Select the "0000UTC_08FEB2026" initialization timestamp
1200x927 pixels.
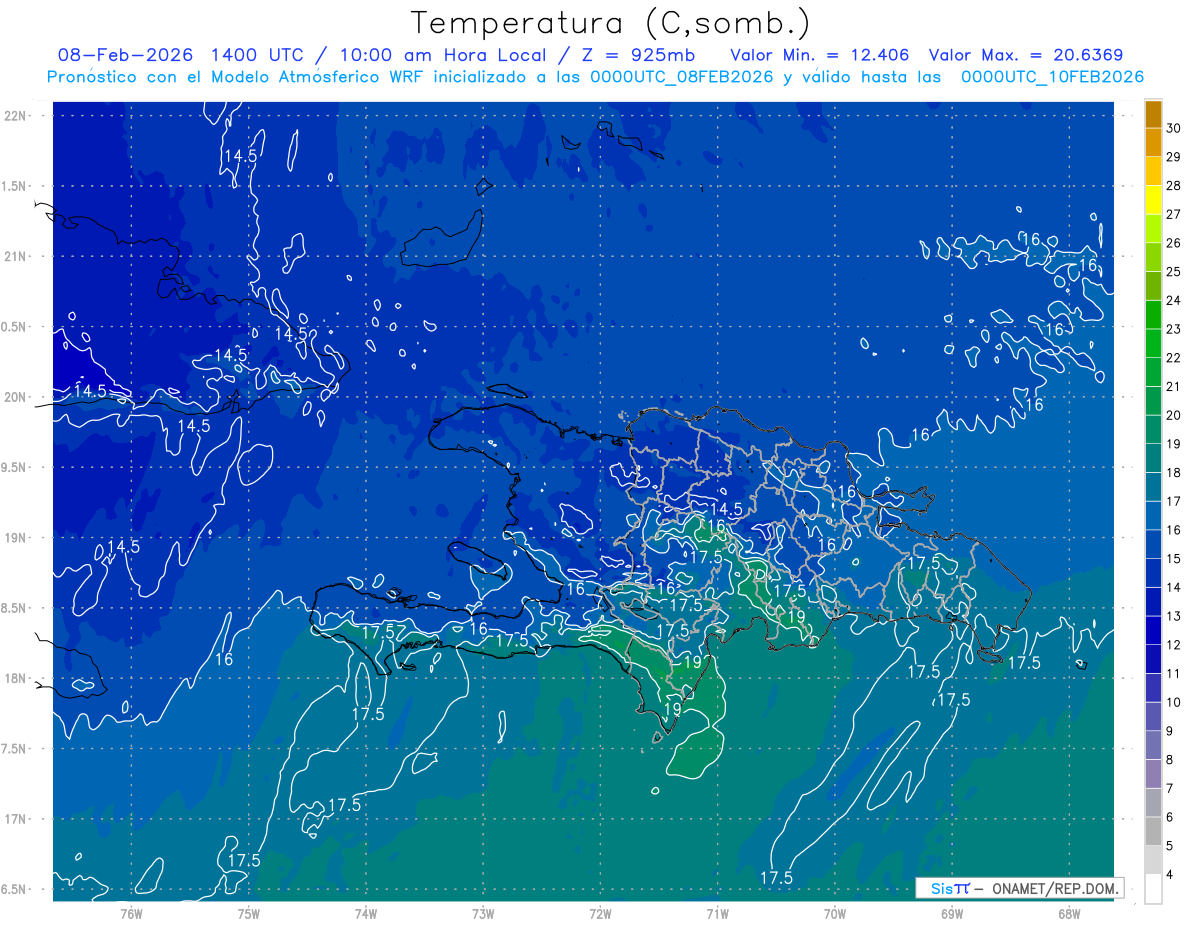682,77
